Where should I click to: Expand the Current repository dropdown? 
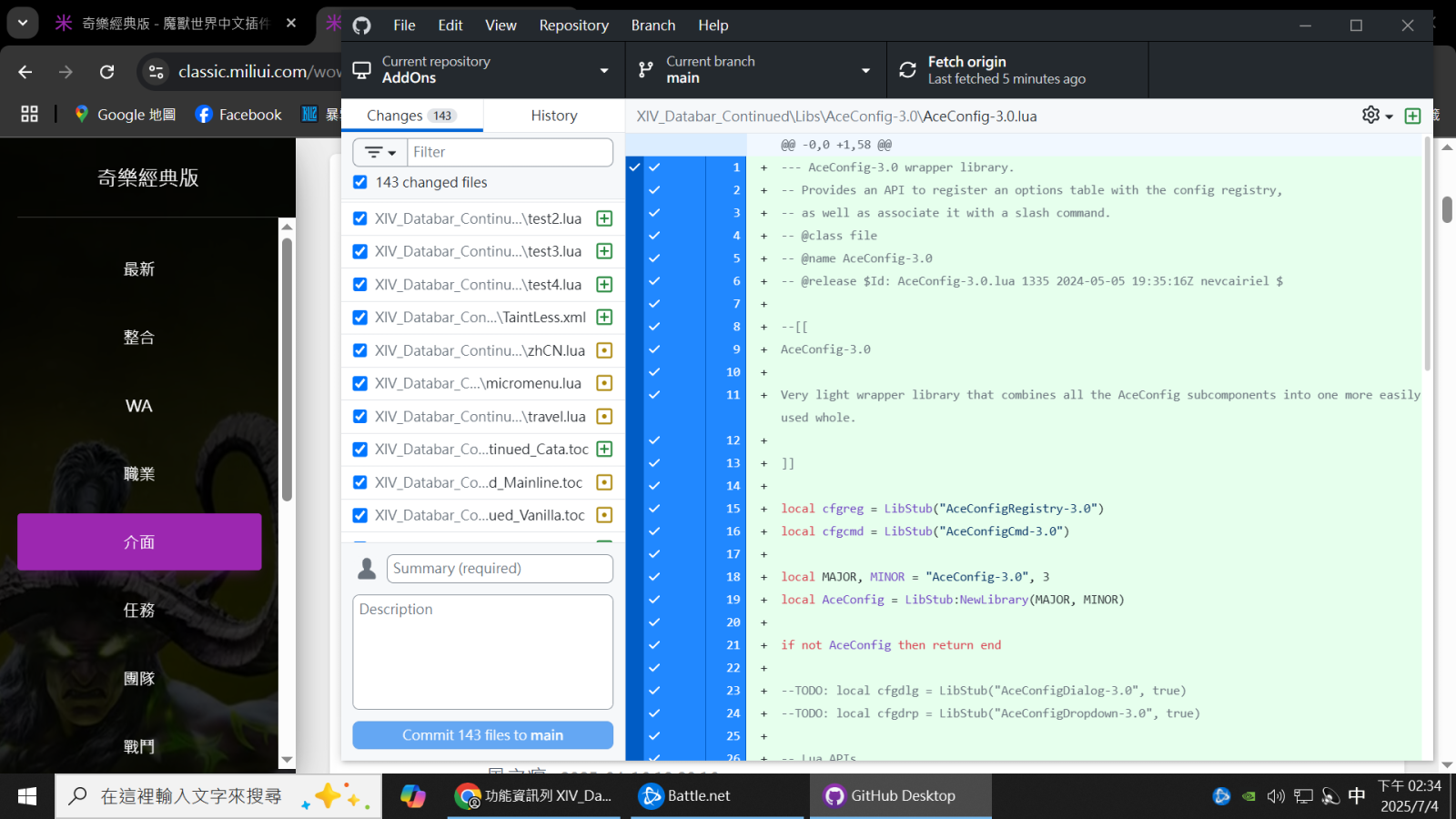482,70
